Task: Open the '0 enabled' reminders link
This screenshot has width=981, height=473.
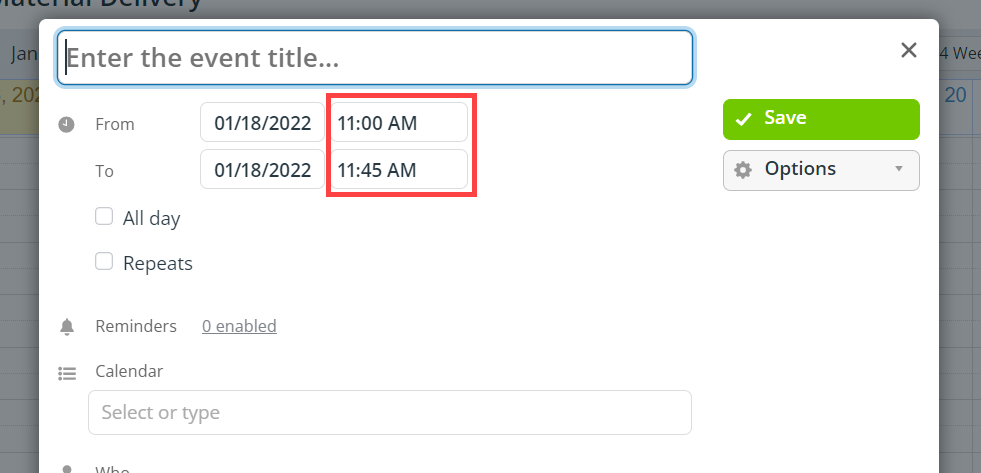Action: tap(239, 326)
